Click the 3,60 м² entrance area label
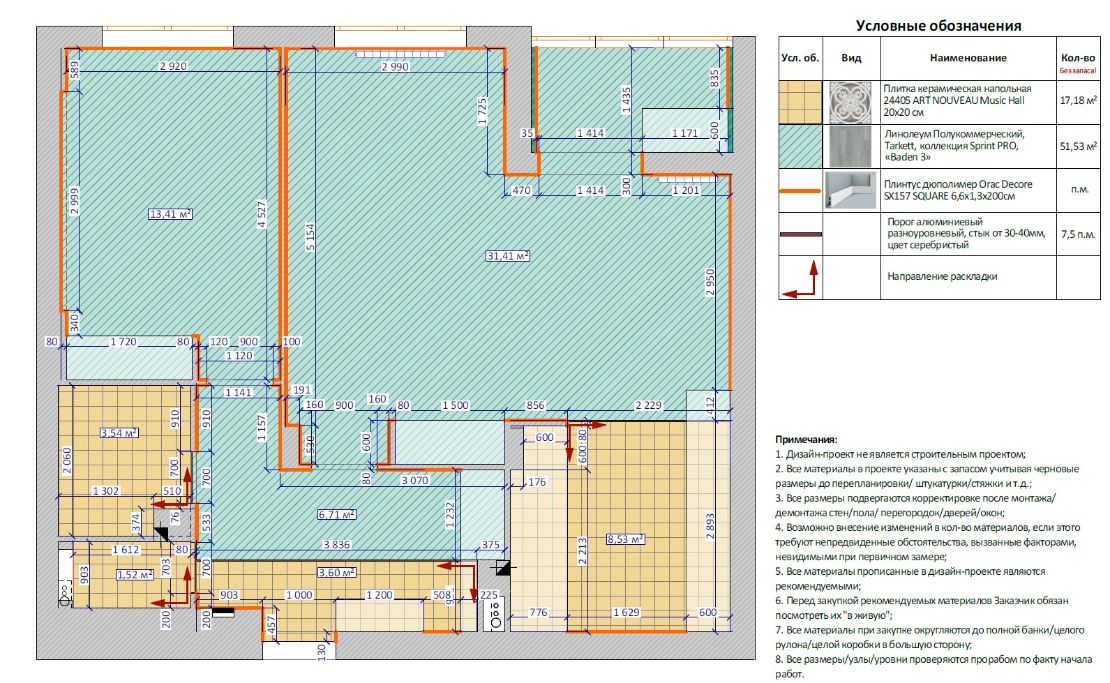 pos(337,572)
